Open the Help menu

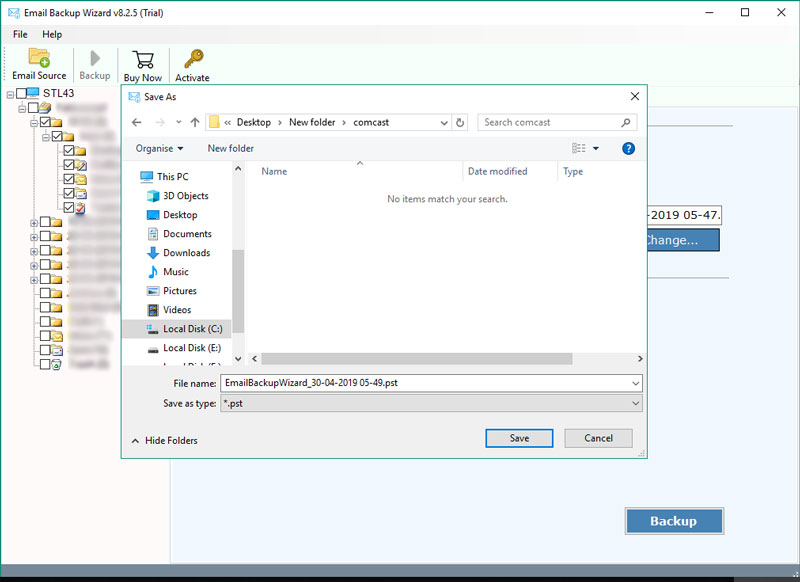pos(52,34)
